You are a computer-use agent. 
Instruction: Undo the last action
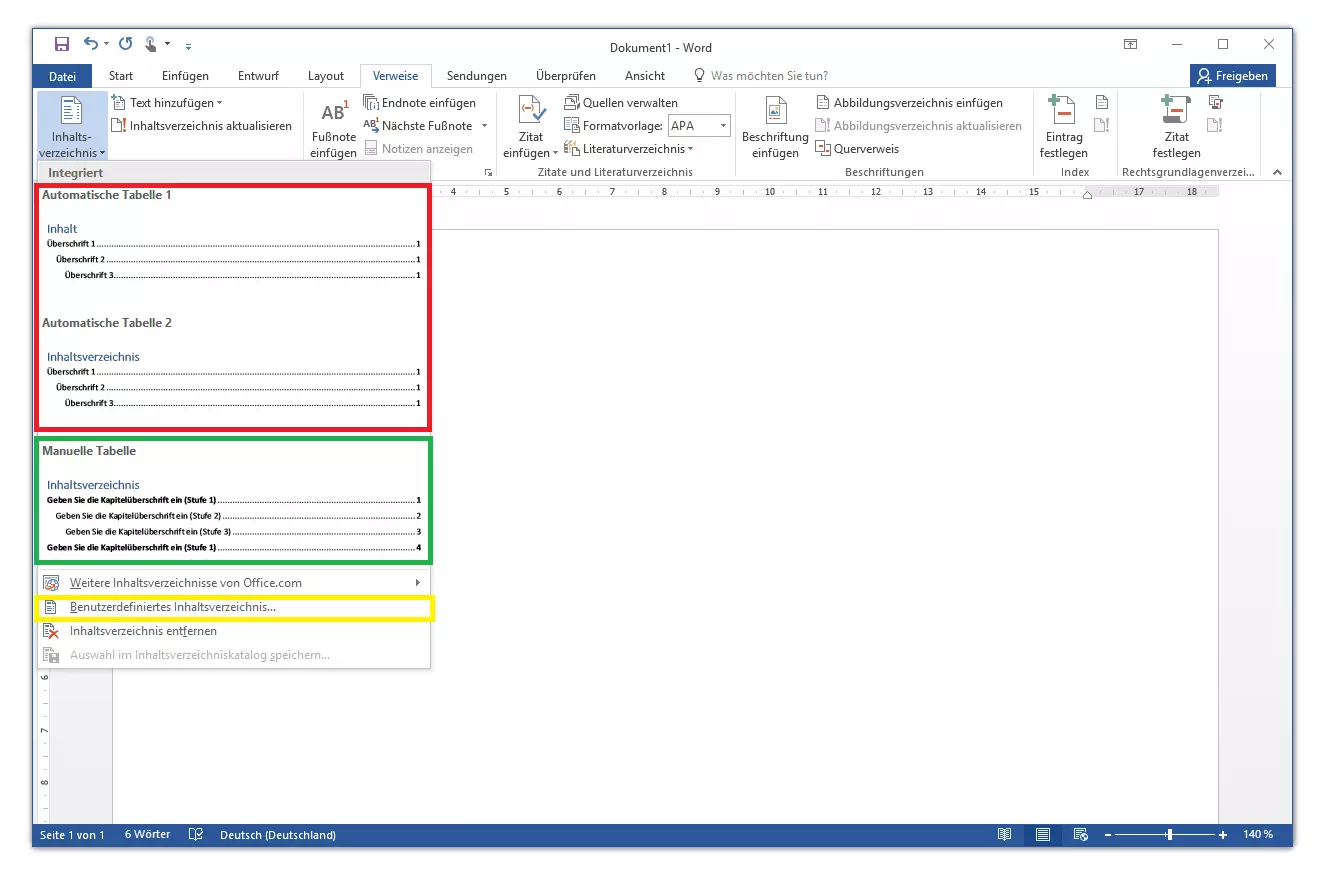91,44
